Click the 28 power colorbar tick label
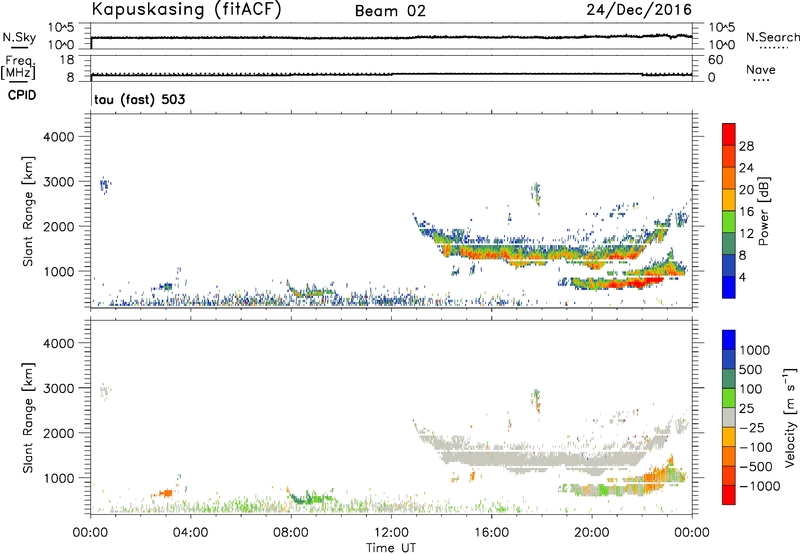 point(746,146)
